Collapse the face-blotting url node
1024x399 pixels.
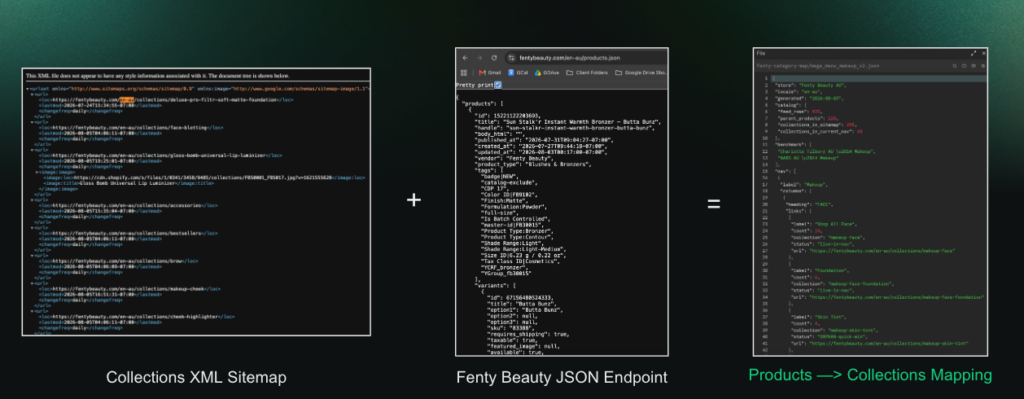[33, 122]
